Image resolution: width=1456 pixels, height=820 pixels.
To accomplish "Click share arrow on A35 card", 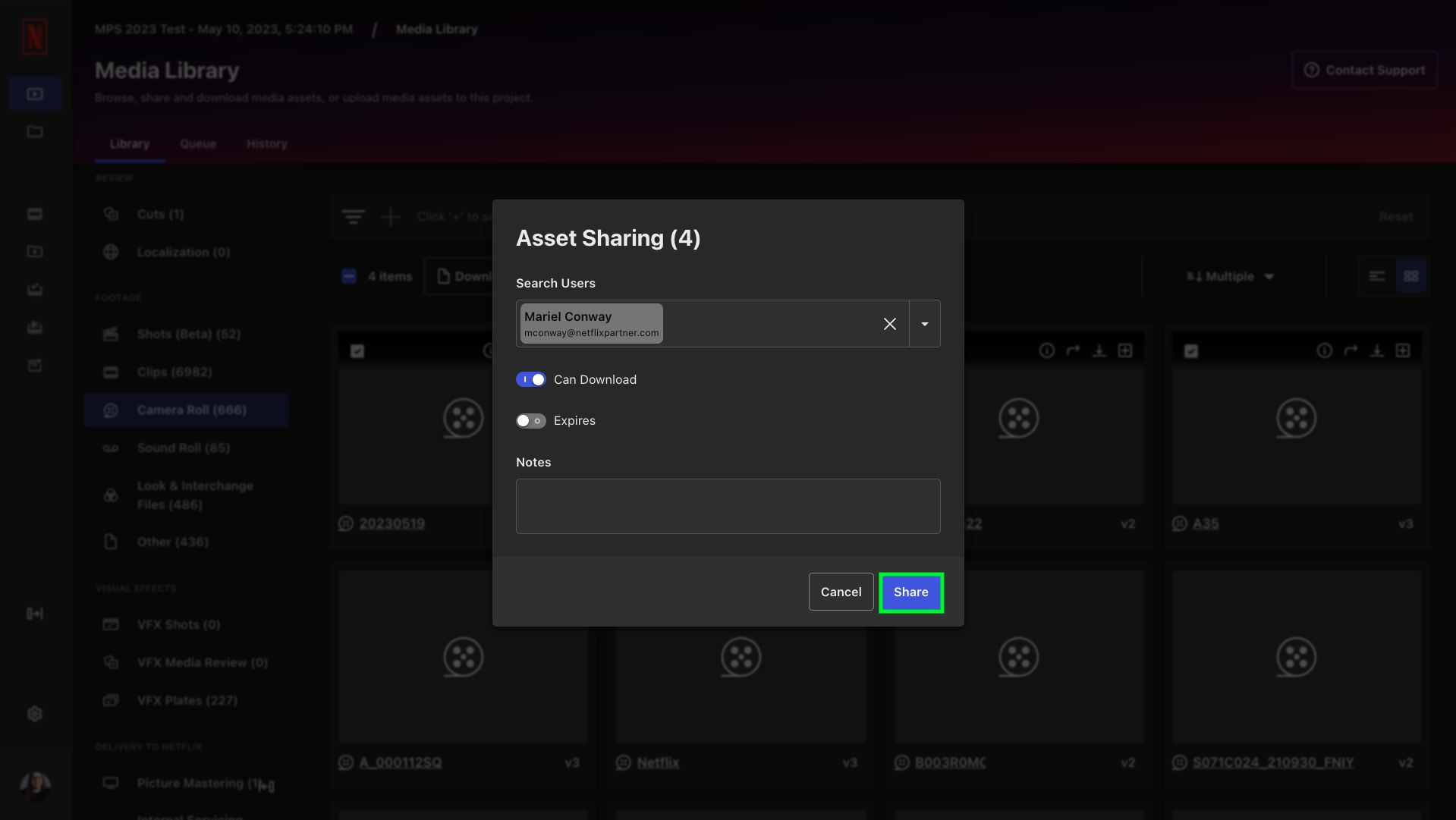I will pos(1351,350).
